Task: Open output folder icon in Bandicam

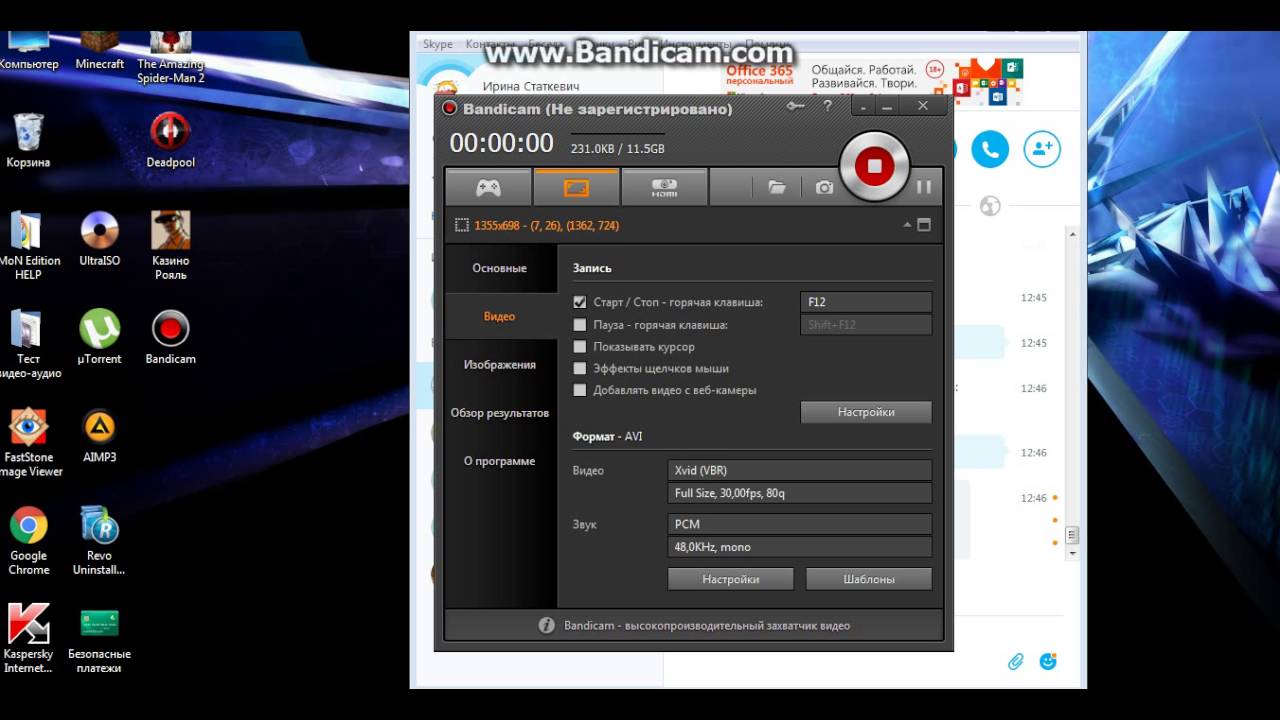Action: click(x=777, y=187)
